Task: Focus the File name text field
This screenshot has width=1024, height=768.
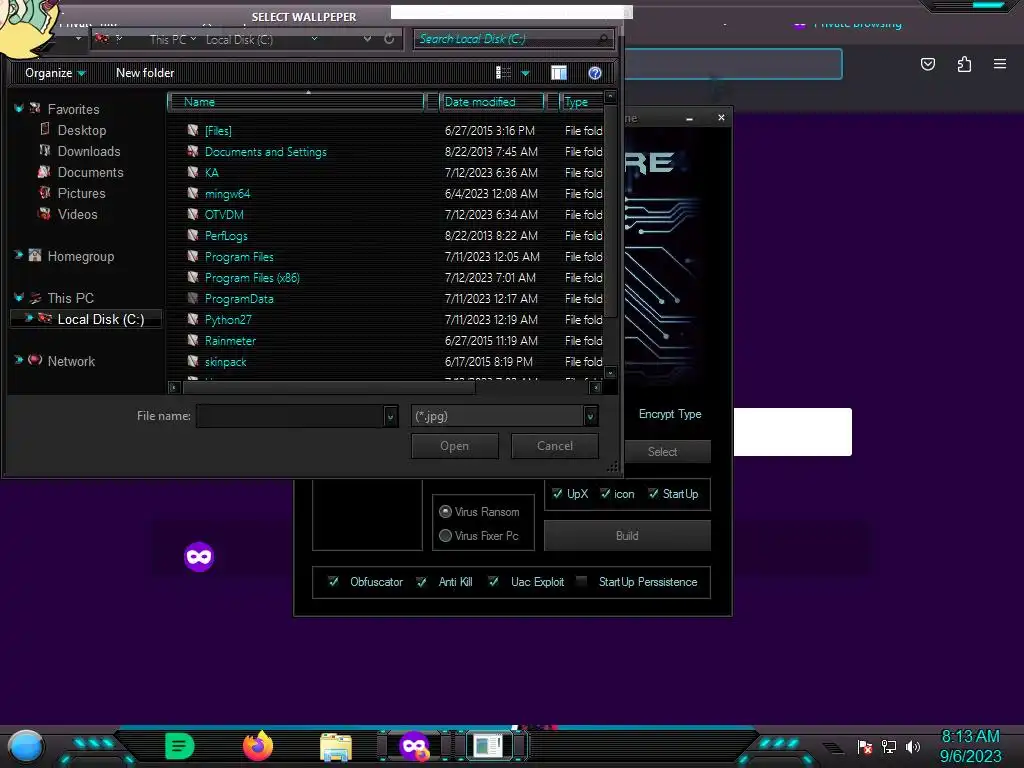Action: click(291, 416)
